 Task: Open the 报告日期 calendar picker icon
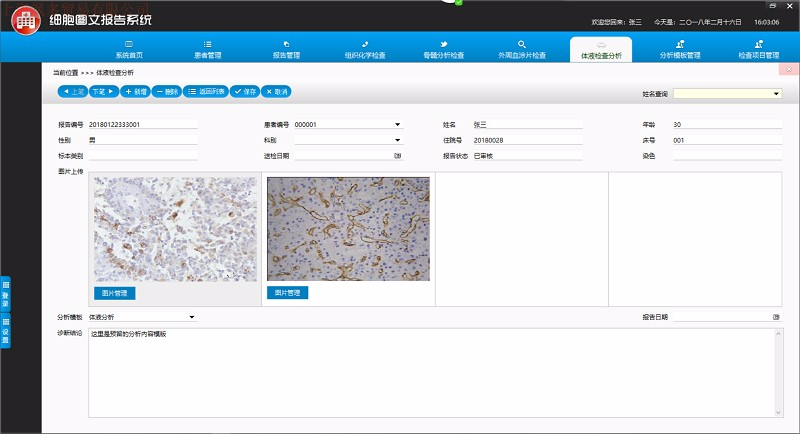click(x=776, y=317)
